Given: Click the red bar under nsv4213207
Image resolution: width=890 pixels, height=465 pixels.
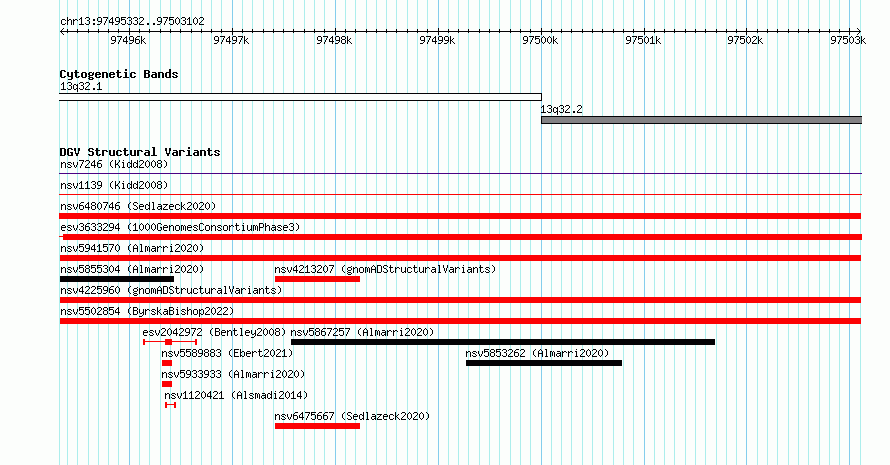Looking at the screenshot, I should pos(317,279).
